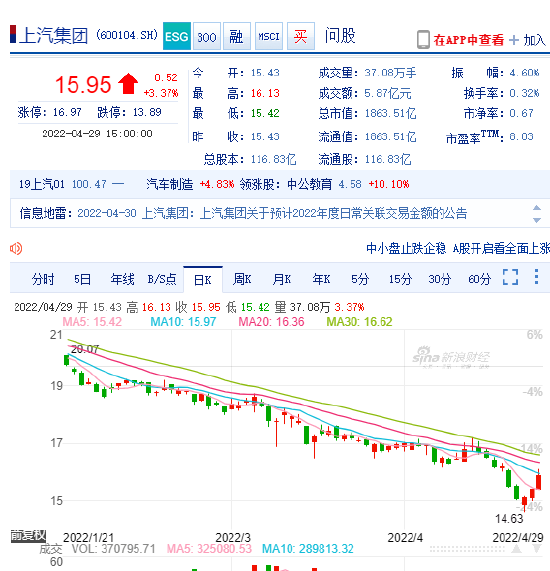Click the 最低 value 15.42

tap(265, 114)
